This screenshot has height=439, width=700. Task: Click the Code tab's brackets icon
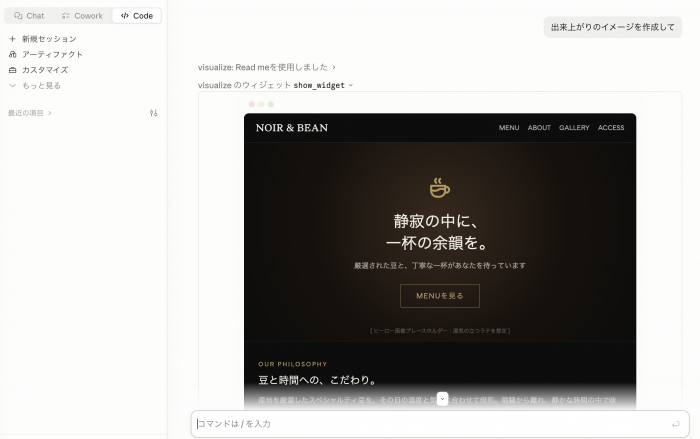[x=125, y=16]
